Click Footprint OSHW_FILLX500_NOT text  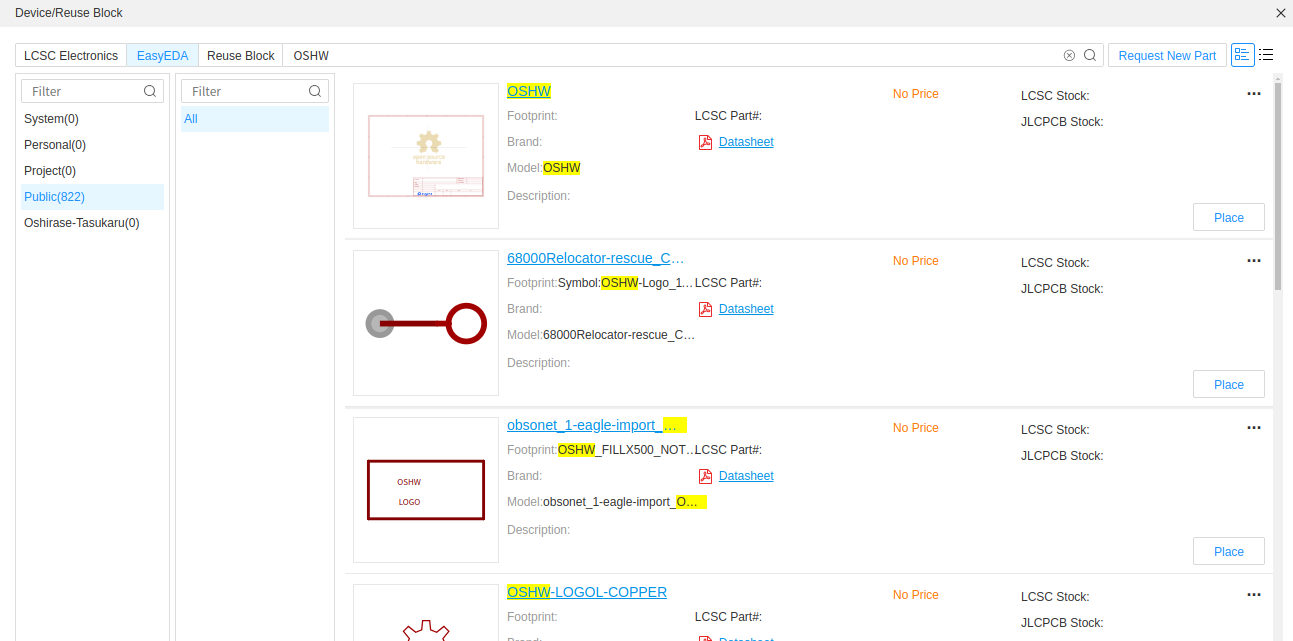click(601, 450)
